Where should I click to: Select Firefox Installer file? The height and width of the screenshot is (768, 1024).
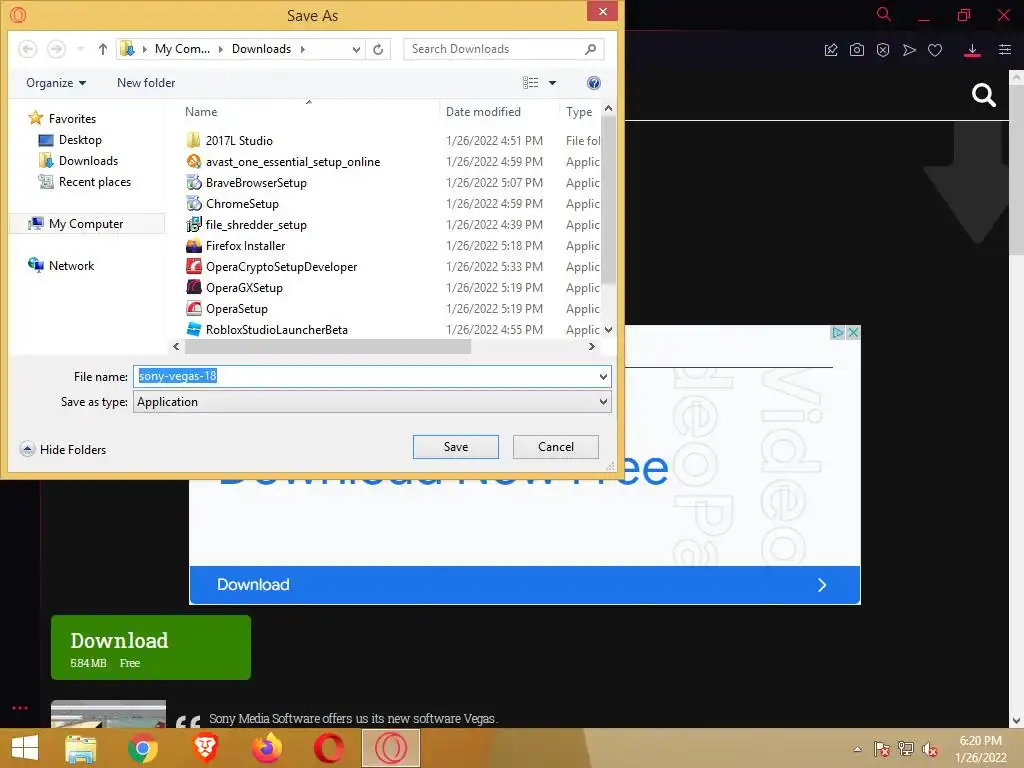[x=246, y=246]
